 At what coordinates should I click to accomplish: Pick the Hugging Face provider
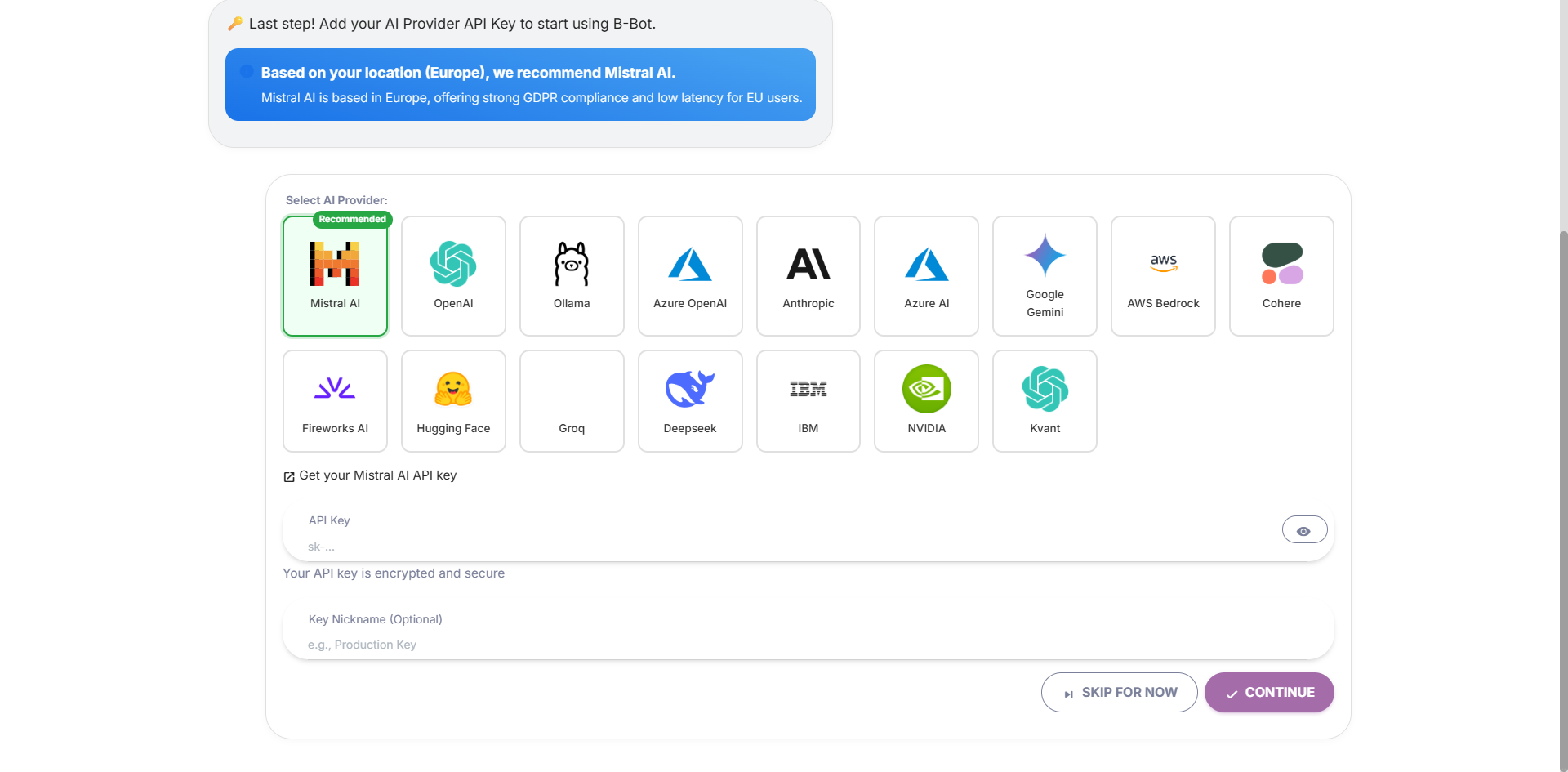point(453,400)
